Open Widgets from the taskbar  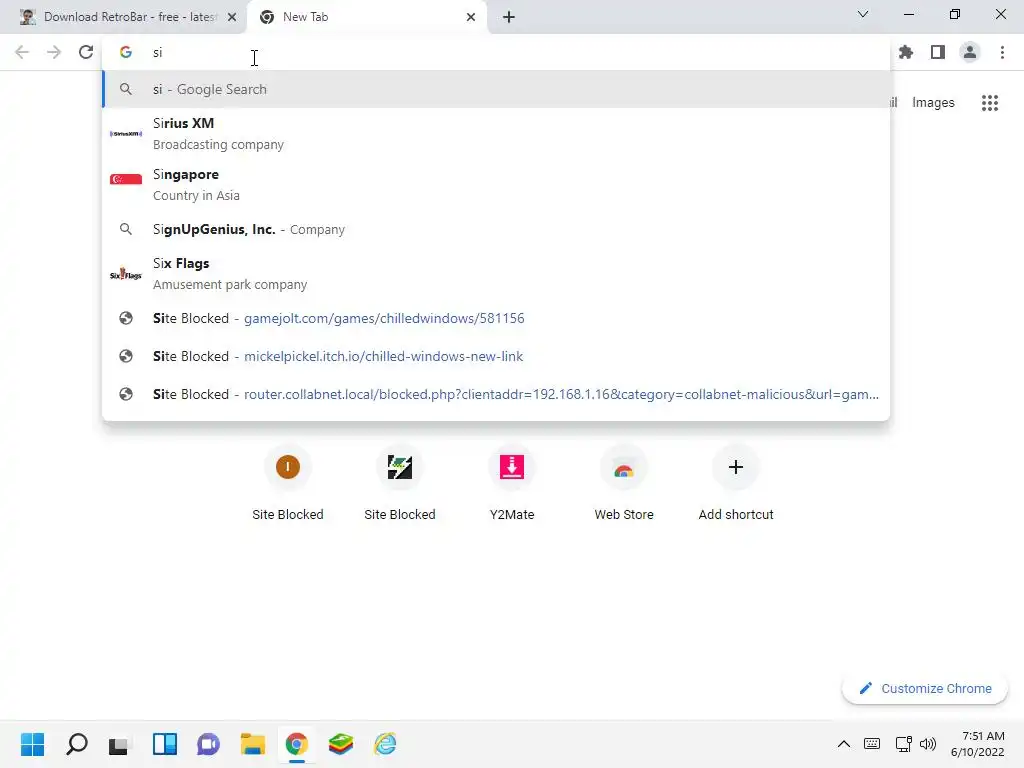tap(165, 744)
